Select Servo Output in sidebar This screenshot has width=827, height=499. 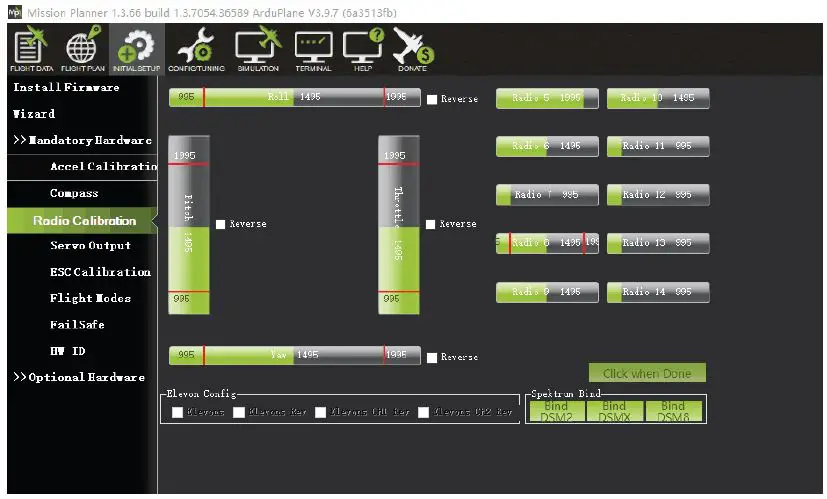point(90,246)
